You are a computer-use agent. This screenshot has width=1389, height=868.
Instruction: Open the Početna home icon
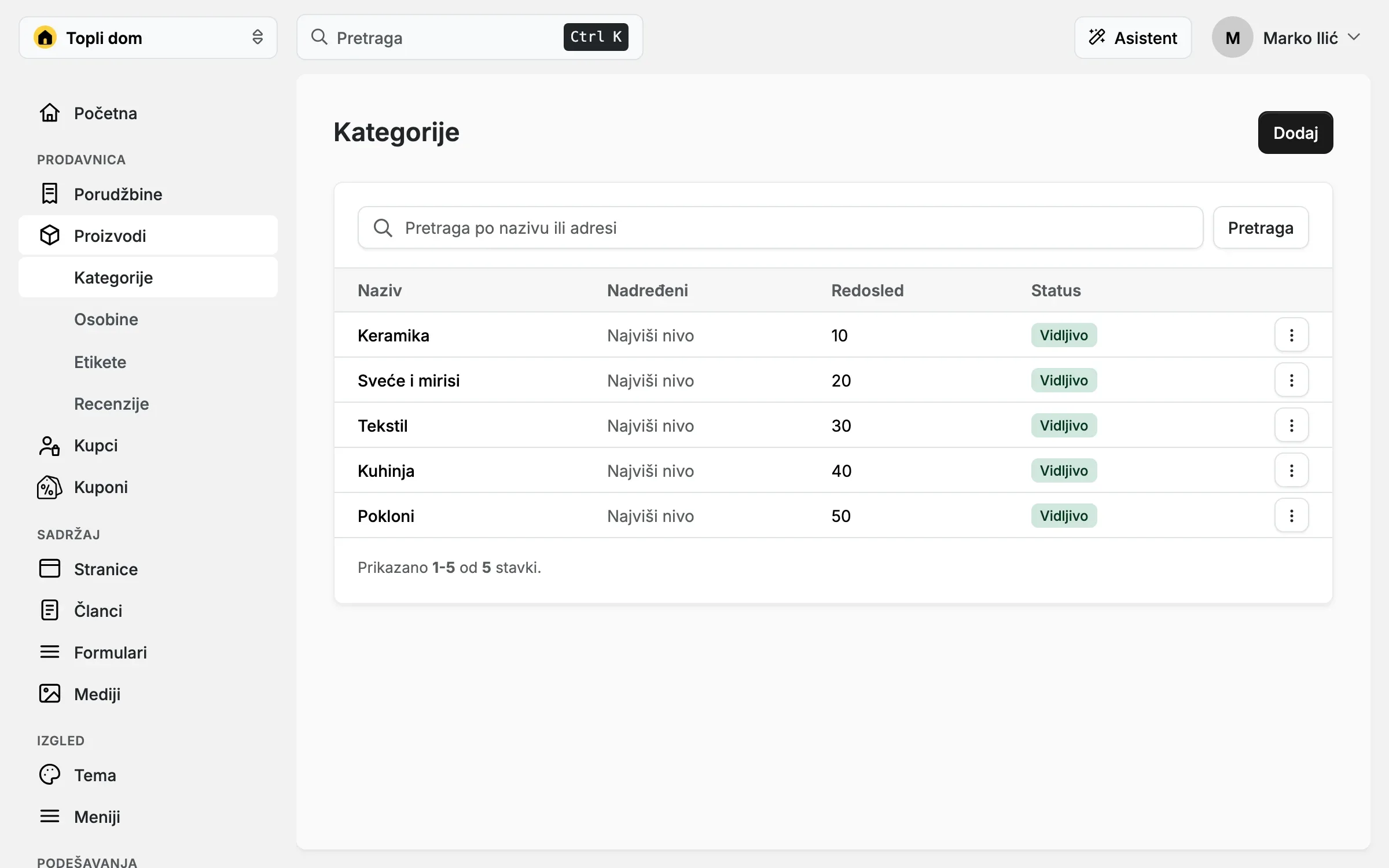coord(50,113)
